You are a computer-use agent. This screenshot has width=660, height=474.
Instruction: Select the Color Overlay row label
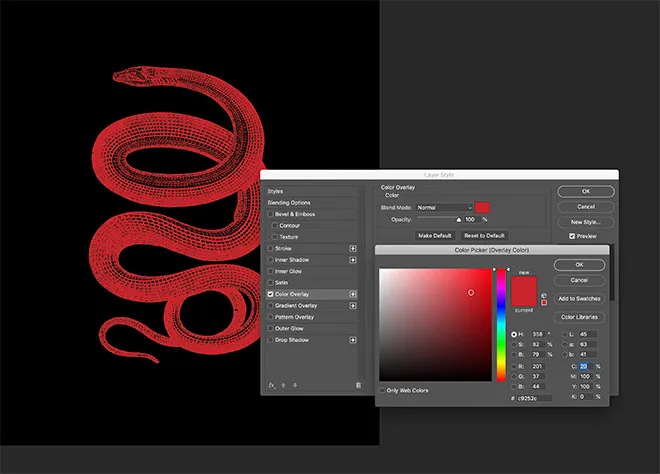point(292,294)
